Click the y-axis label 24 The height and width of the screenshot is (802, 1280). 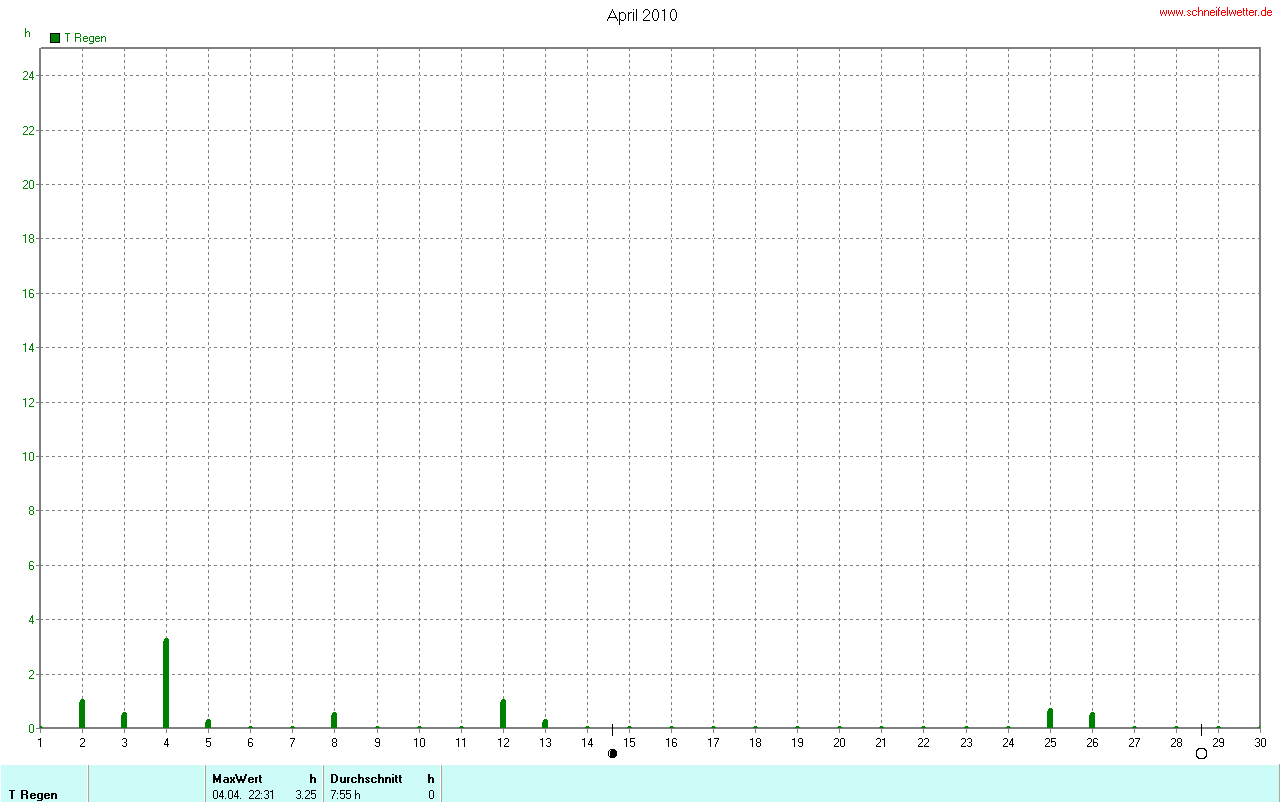click(30, 76)
